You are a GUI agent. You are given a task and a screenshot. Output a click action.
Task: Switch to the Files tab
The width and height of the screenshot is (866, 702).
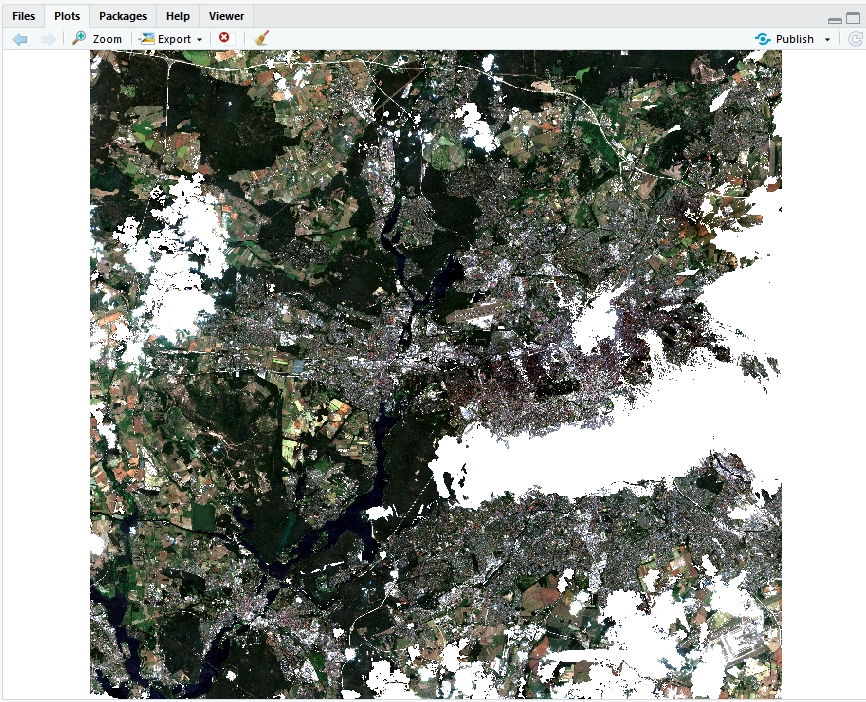[x=23, y=16]
